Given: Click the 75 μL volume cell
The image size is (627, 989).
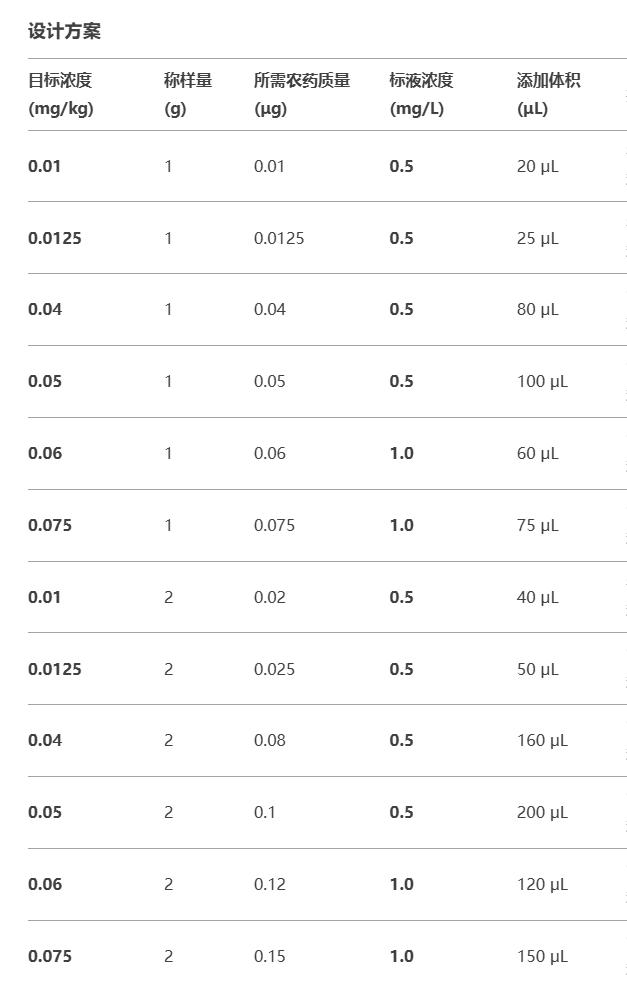Looking at the screenshot, I should [537, 525].
